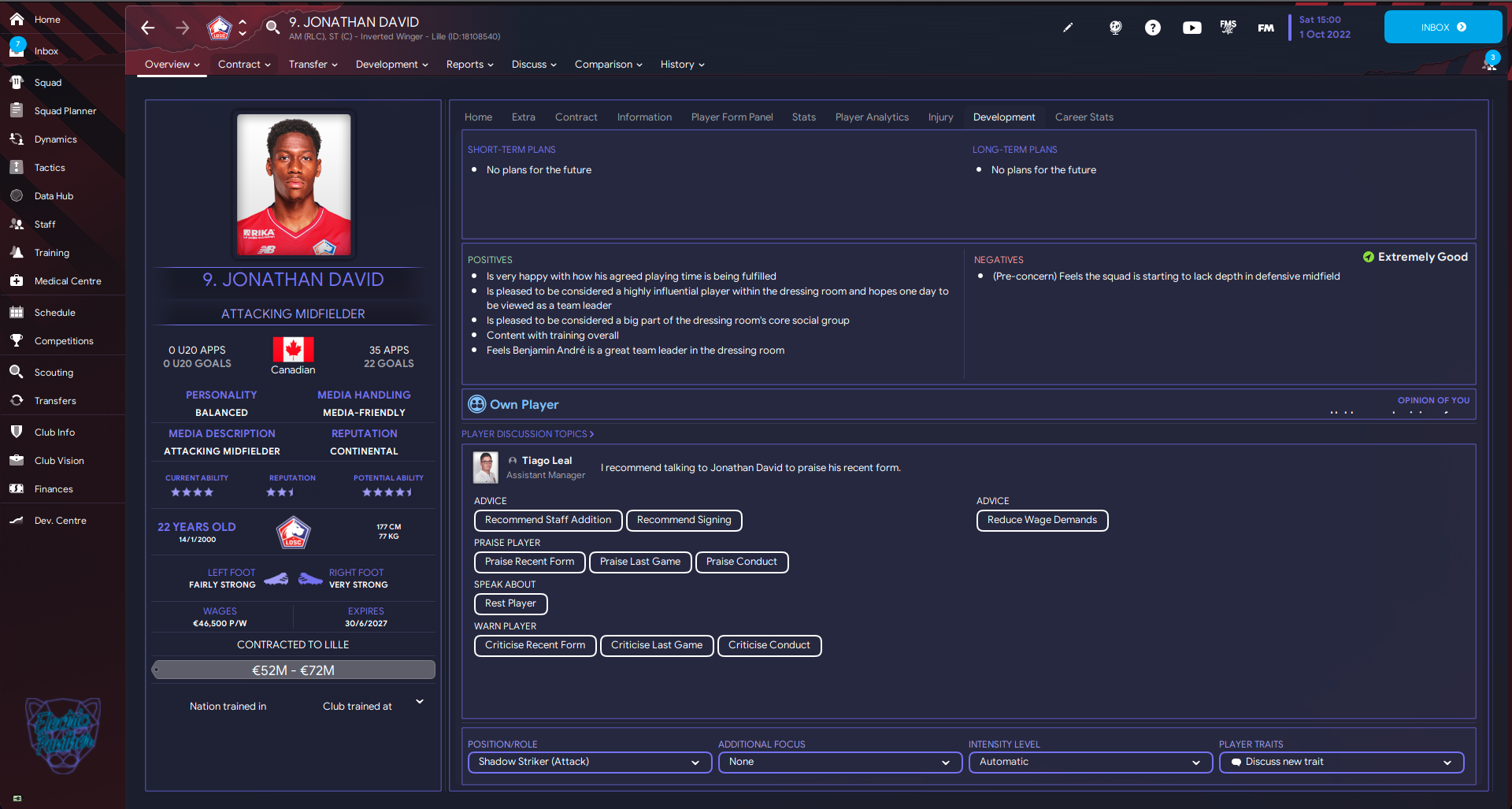Switch to Player Form Panel tab
Image resolution: width=1512 pixels, height=809 pixels.
(732, 117)
